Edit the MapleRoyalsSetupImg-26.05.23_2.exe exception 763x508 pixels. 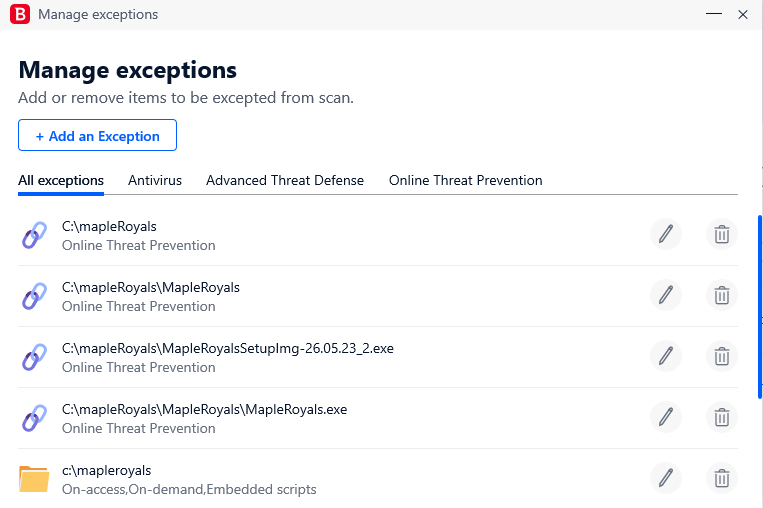coord(666,356)
